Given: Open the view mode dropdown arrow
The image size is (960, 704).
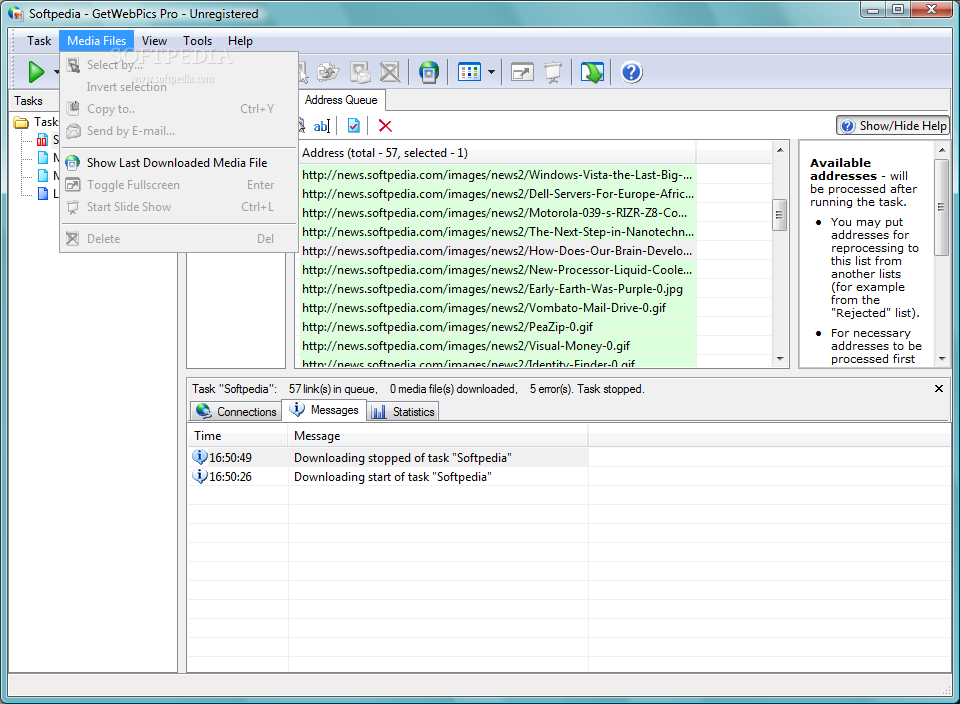Looking at the screenshot, I should [491, 72].
